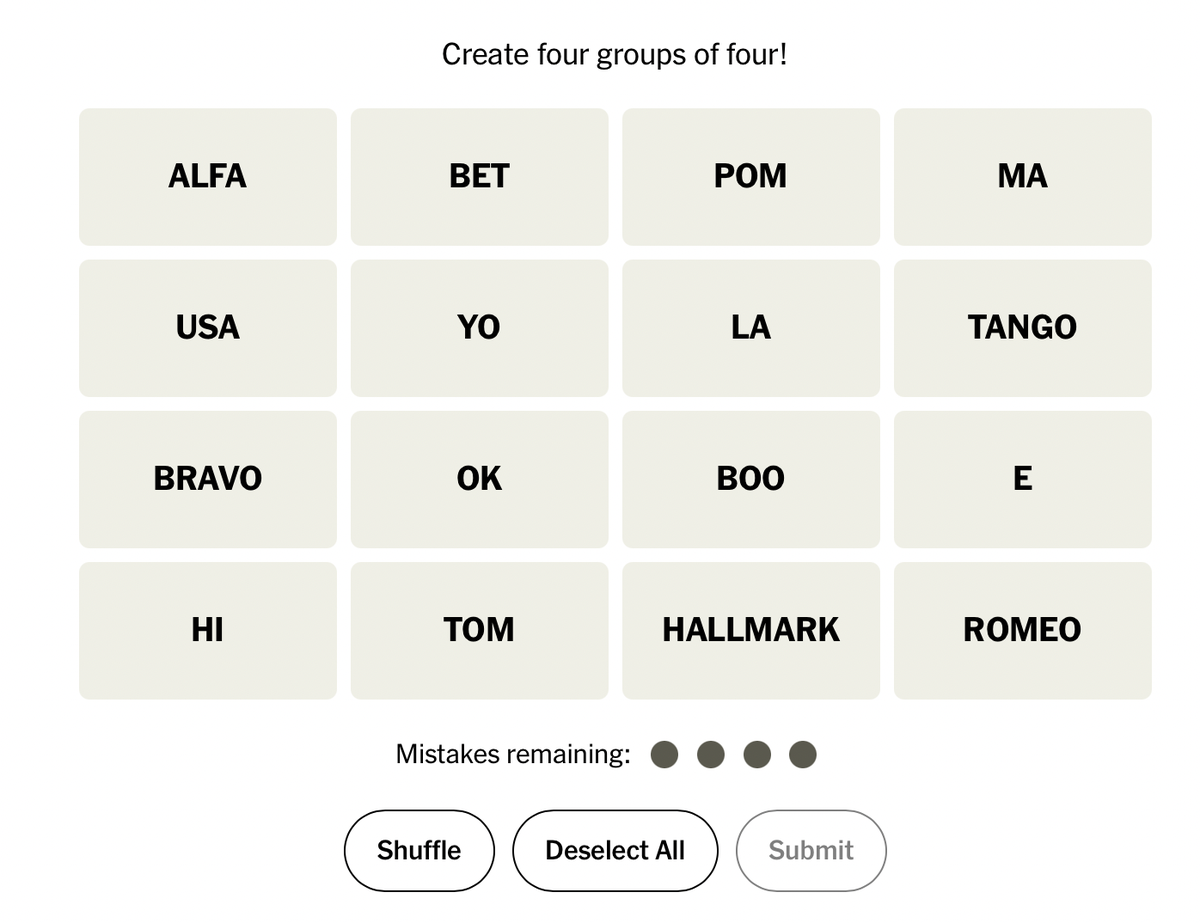Submit the selected group
The image size is (1200, 923).
[811, 850]
